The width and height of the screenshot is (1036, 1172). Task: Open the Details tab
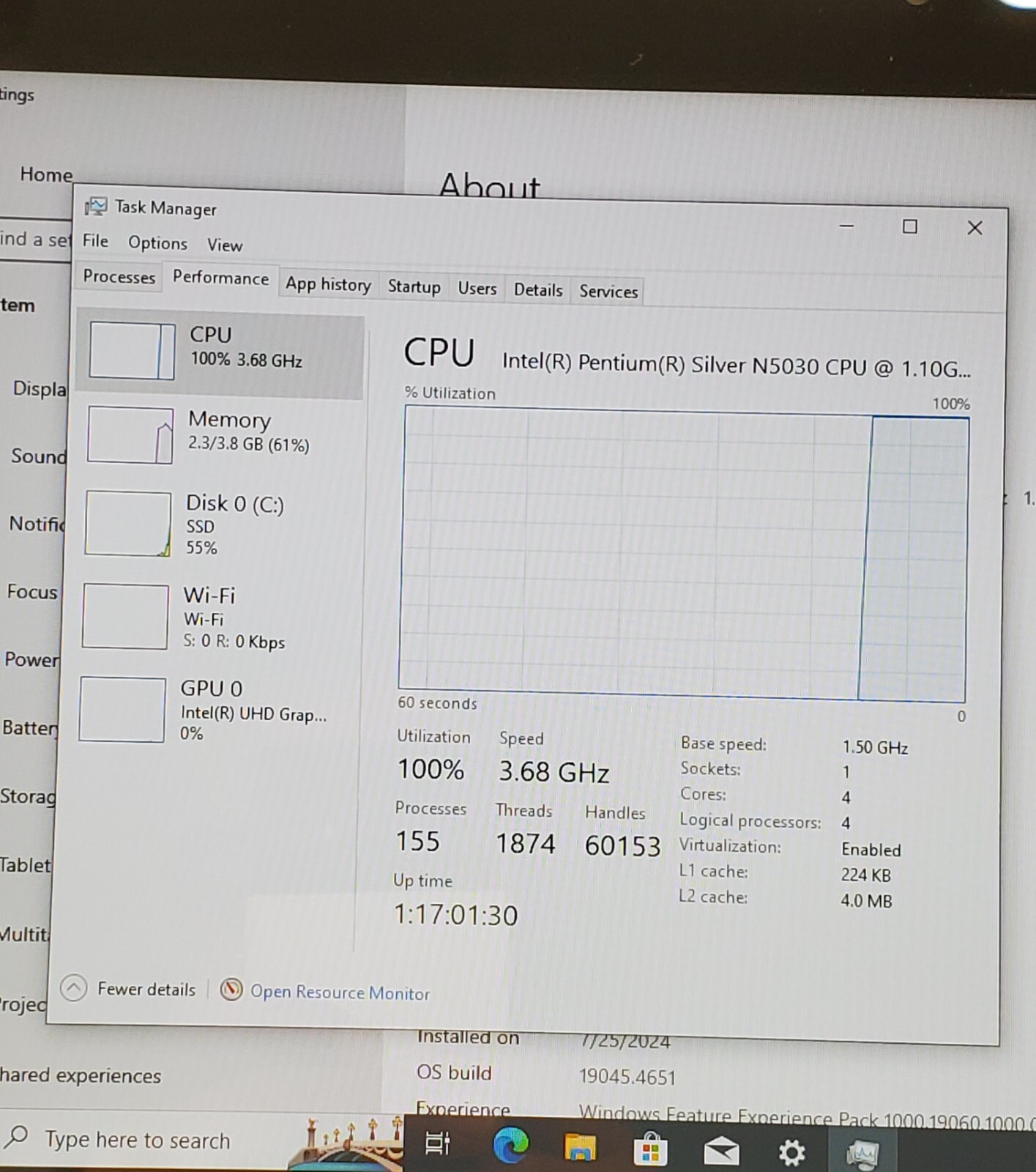(538, 290)
